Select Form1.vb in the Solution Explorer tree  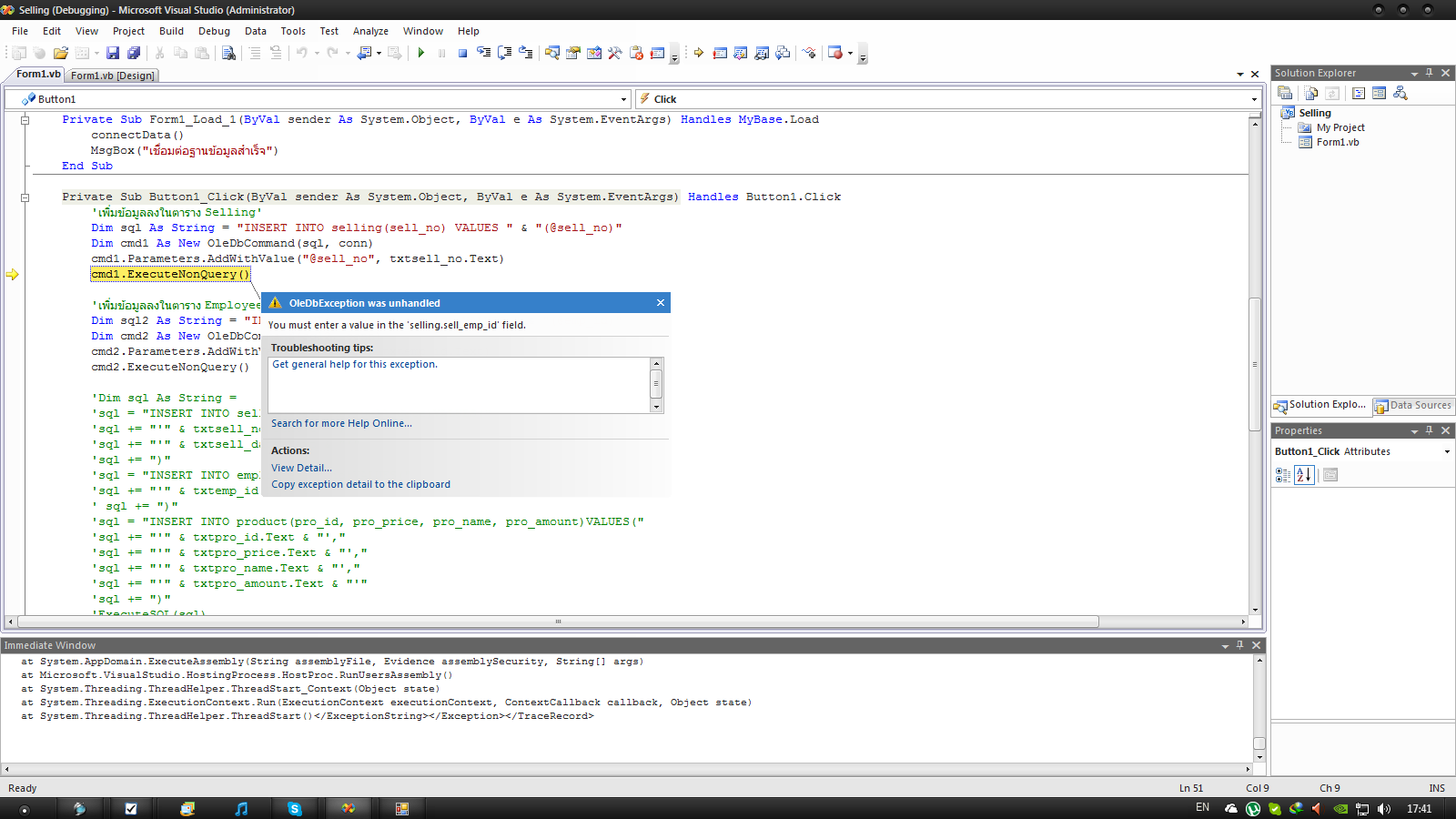pos(1337,142)
